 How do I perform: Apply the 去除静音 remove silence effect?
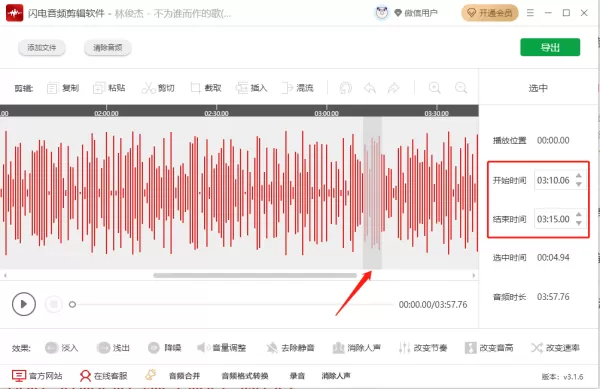290,348
